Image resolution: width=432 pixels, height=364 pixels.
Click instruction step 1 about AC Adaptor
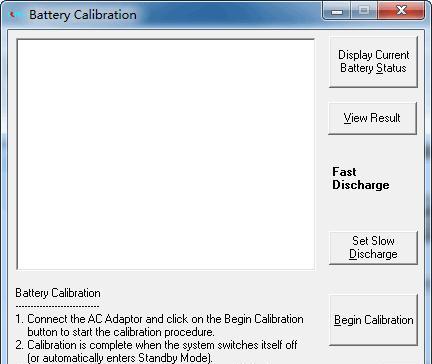[159, 319]
